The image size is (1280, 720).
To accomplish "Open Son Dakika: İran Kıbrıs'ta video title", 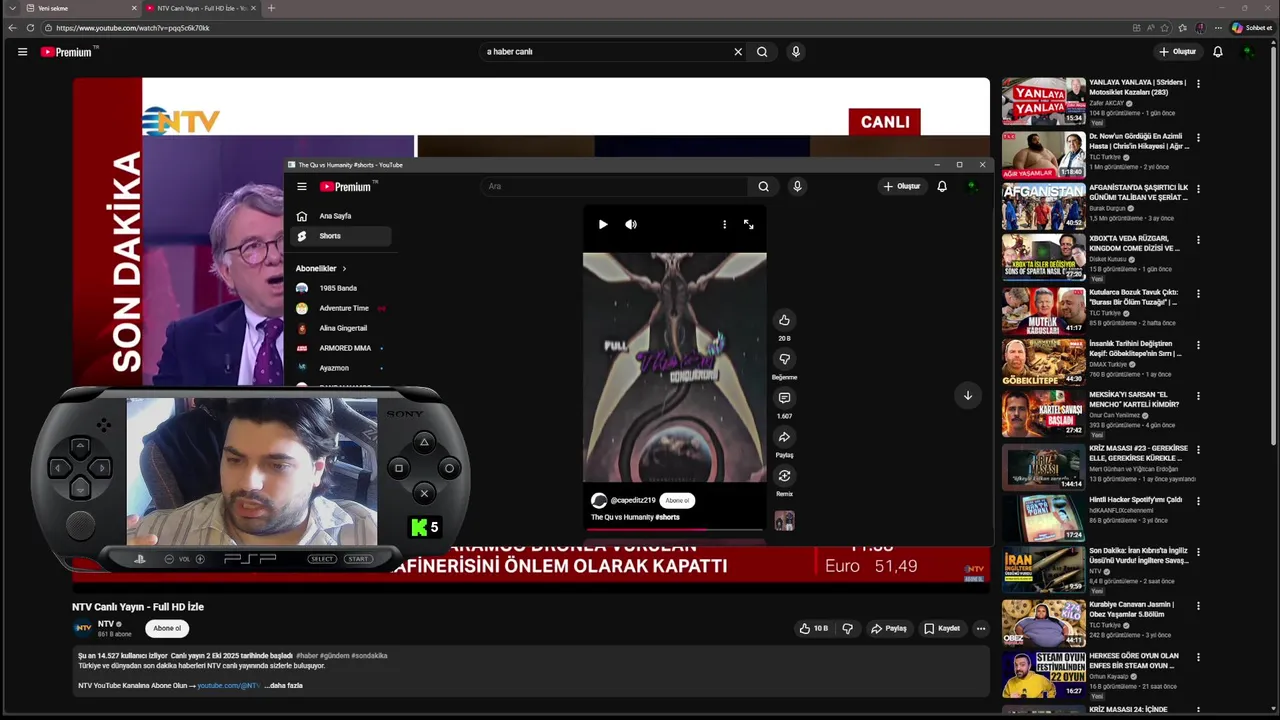I will [x=1139, y=556].
